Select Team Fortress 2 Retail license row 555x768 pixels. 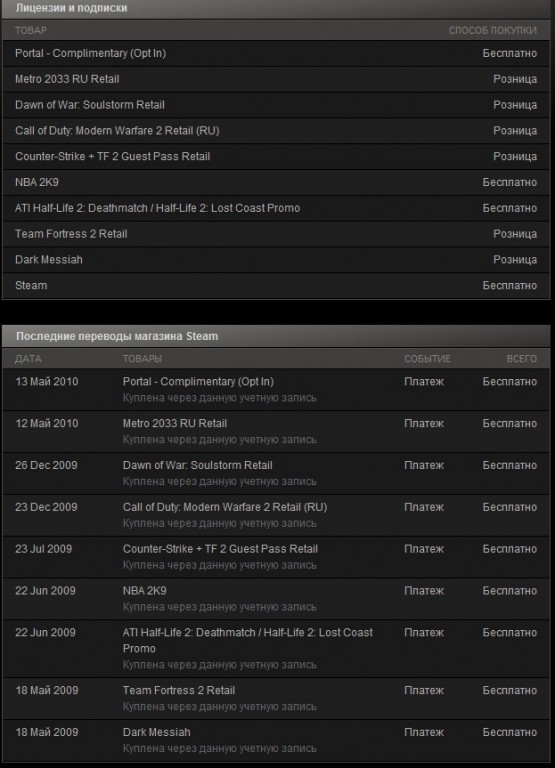click(276, 234)
